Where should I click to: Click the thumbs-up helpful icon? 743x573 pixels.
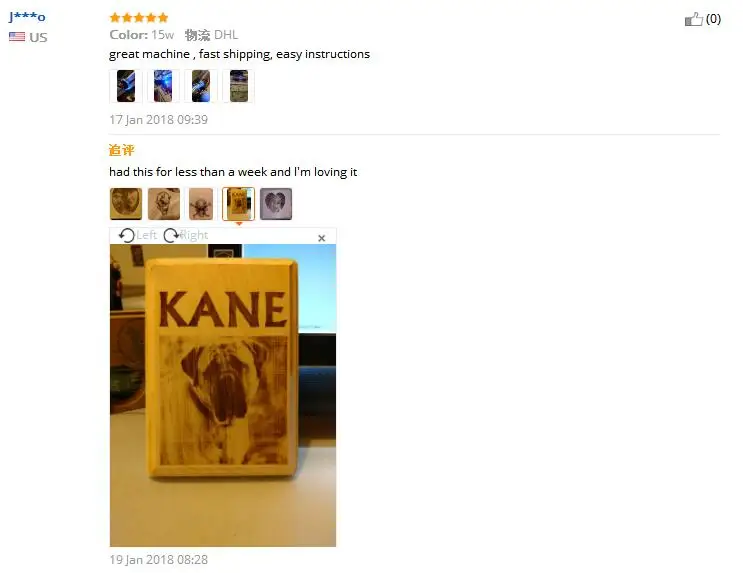[693, 19]
